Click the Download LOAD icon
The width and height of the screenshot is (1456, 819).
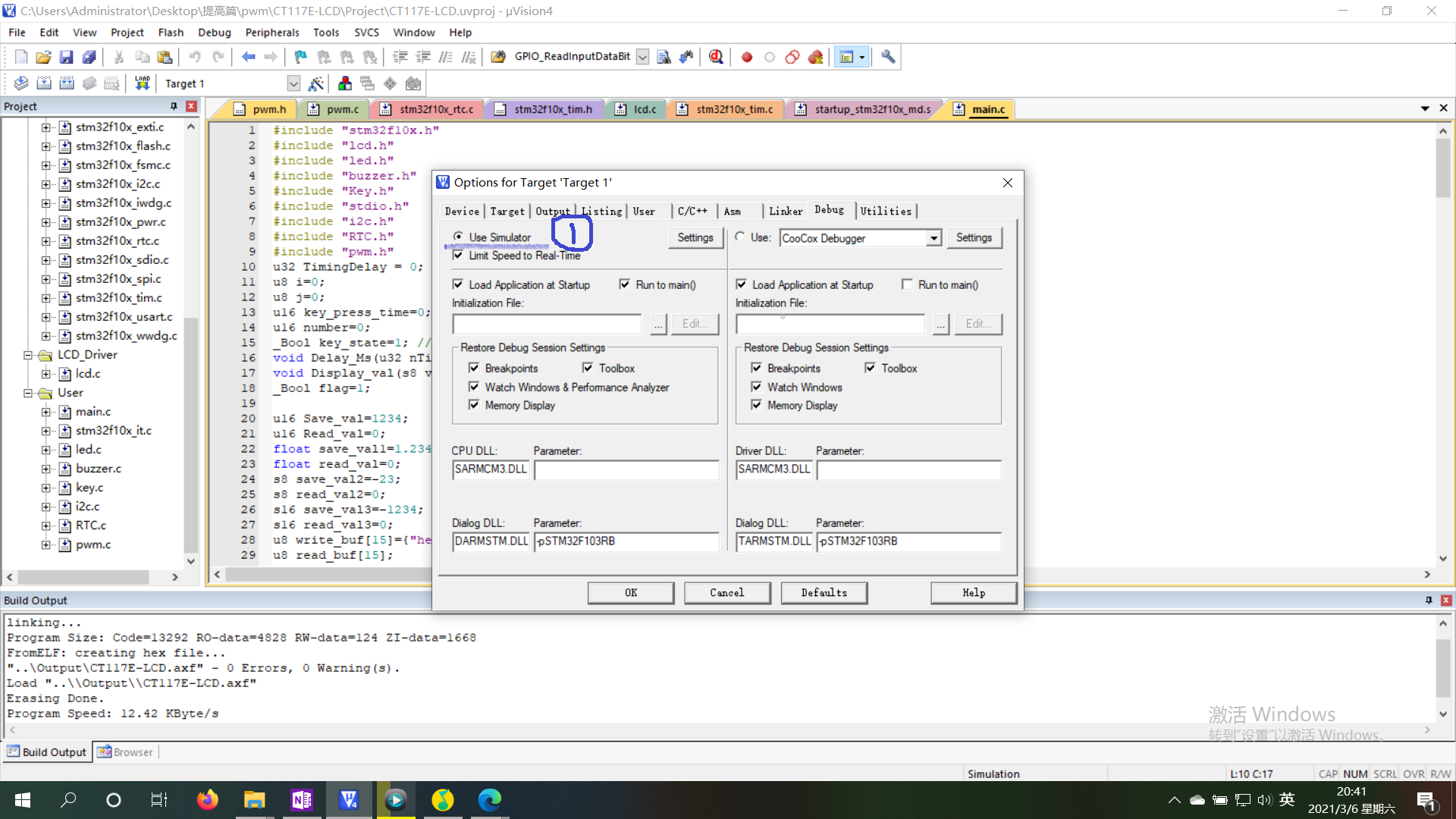[x=142, y=83]
